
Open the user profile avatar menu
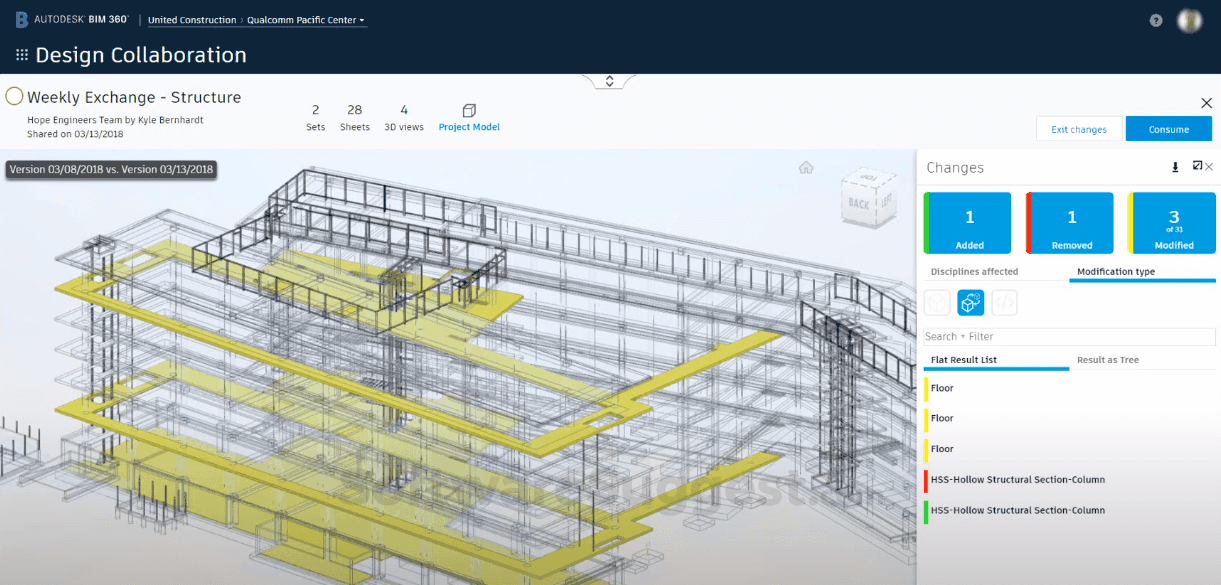(x=1189, y=20)
